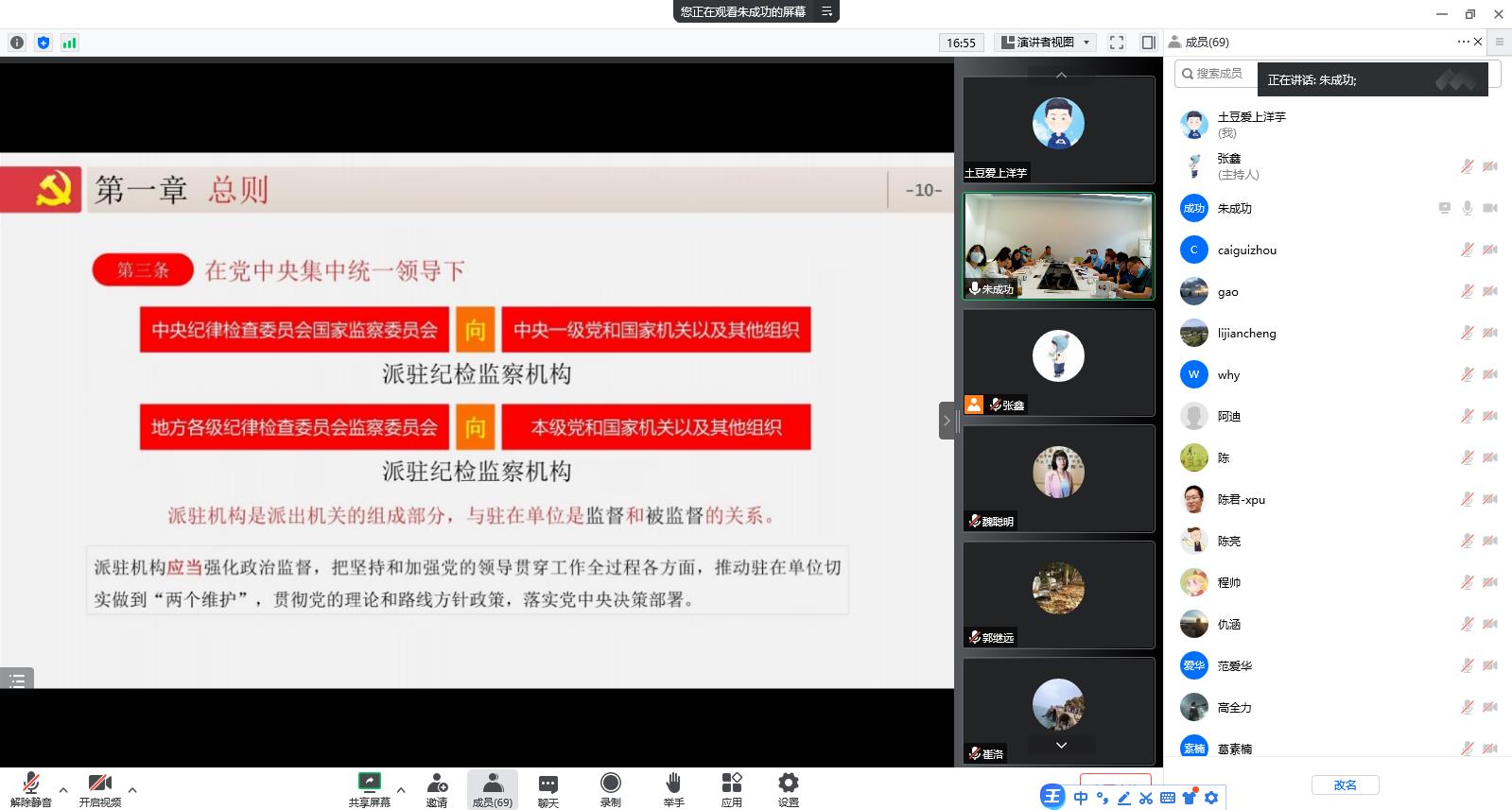Open the 演讲者视图 view dropdown
Viewport: 1512px width, 810px height.
(x=1045, y=43)
